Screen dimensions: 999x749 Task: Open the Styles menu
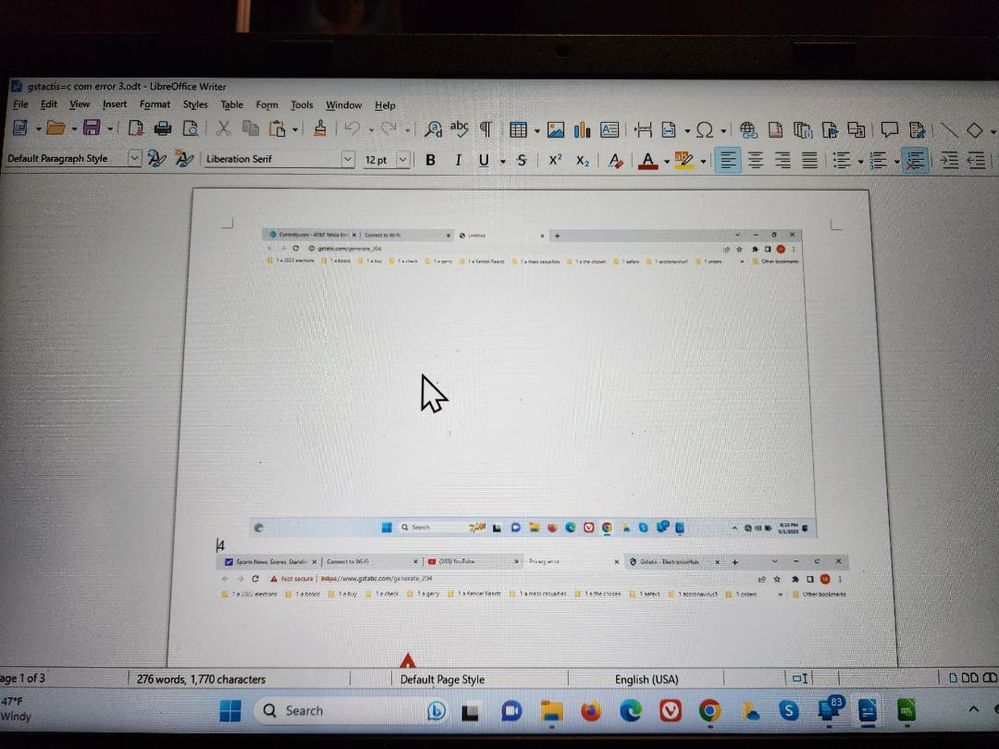click(195, 104)
